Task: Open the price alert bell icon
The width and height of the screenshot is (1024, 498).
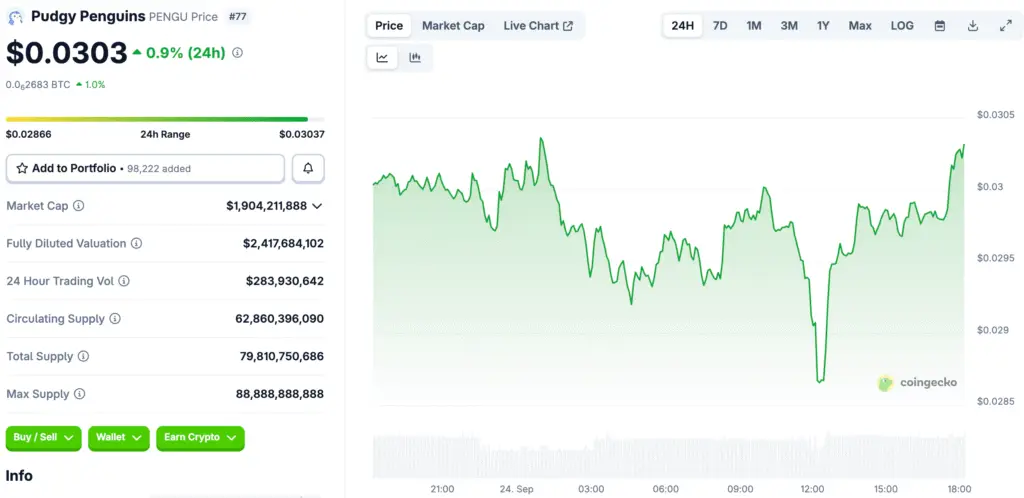Action: pos(308,168)
